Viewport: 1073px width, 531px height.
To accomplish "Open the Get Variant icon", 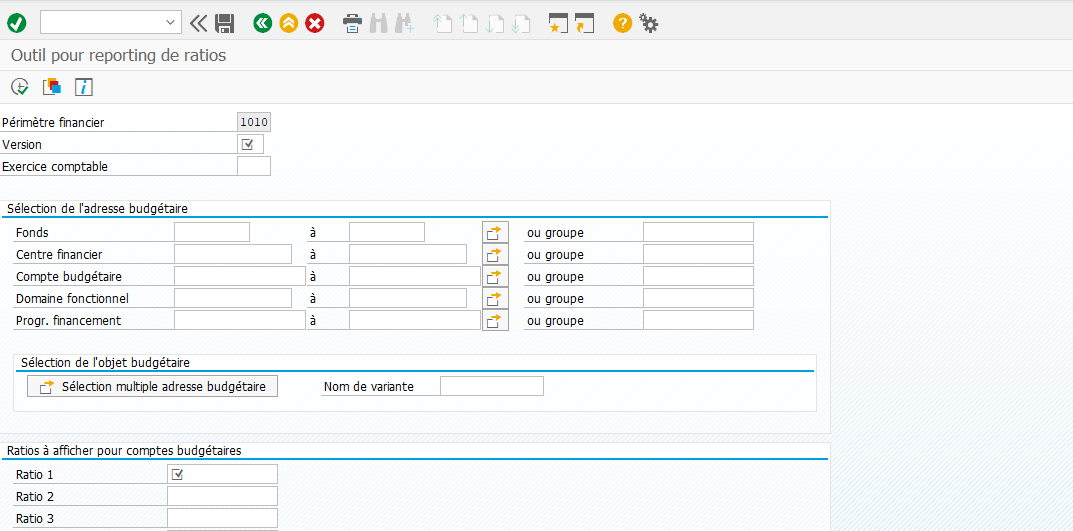I will (x=52, y=87).
